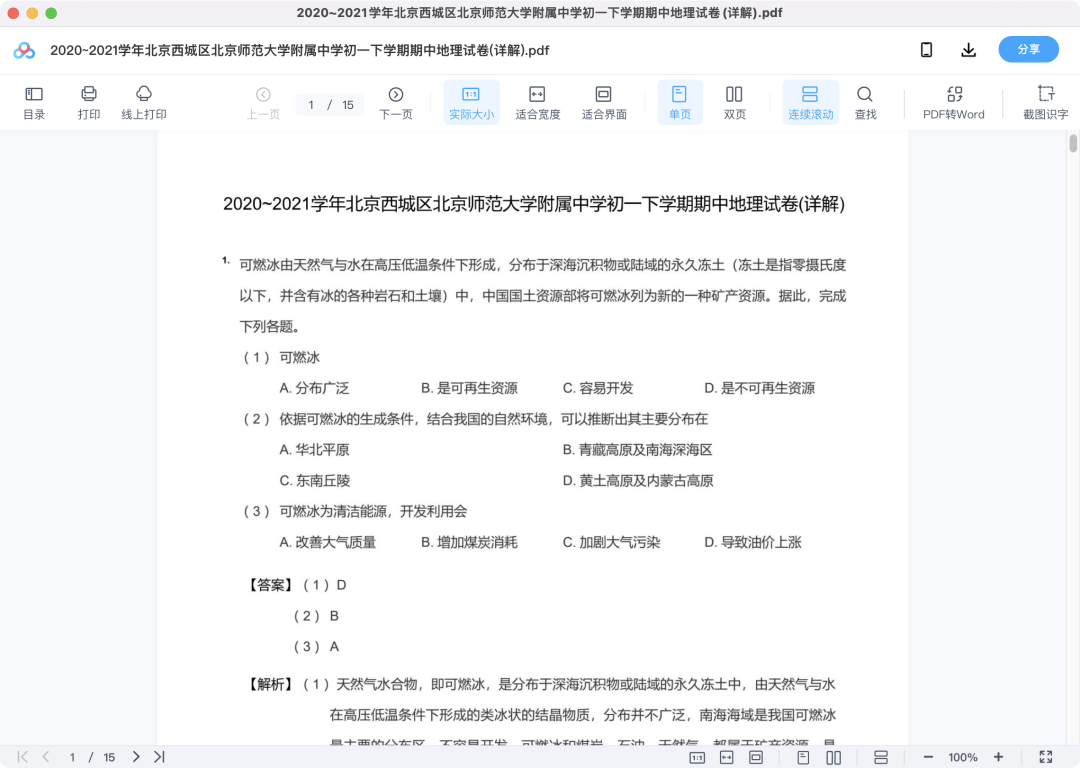Click option 'D. 黄土高原及内蒙古高原'
The width and height of the screenshot is (1080, 768).
click(x=638, y=481)
